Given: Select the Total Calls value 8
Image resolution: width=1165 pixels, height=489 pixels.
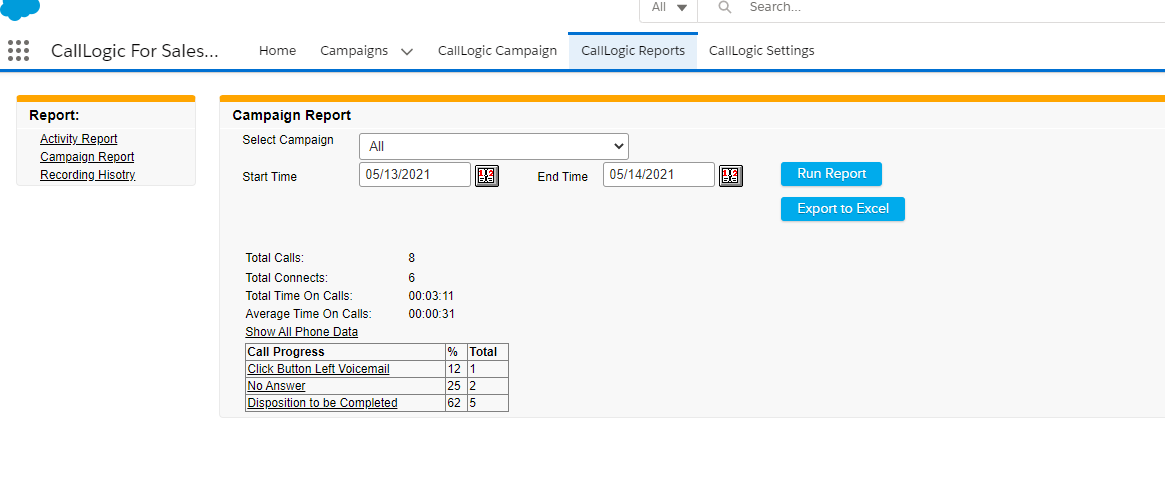Looking at the screenshot, I should click(x=412, y=259).
